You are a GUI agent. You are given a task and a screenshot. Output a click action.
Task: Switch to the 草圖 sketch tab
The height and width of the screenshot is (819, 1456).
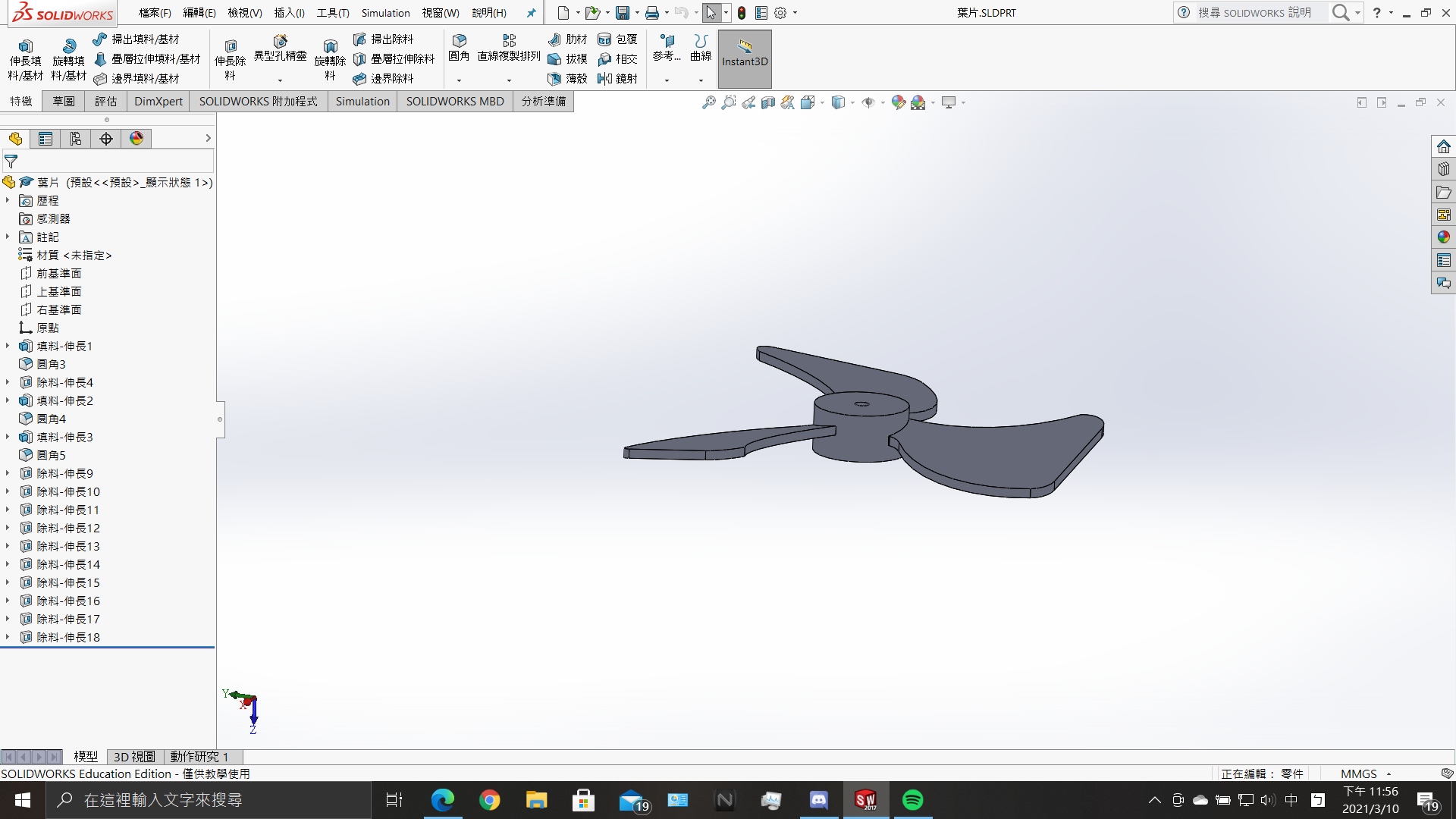(x=64, y=102)
